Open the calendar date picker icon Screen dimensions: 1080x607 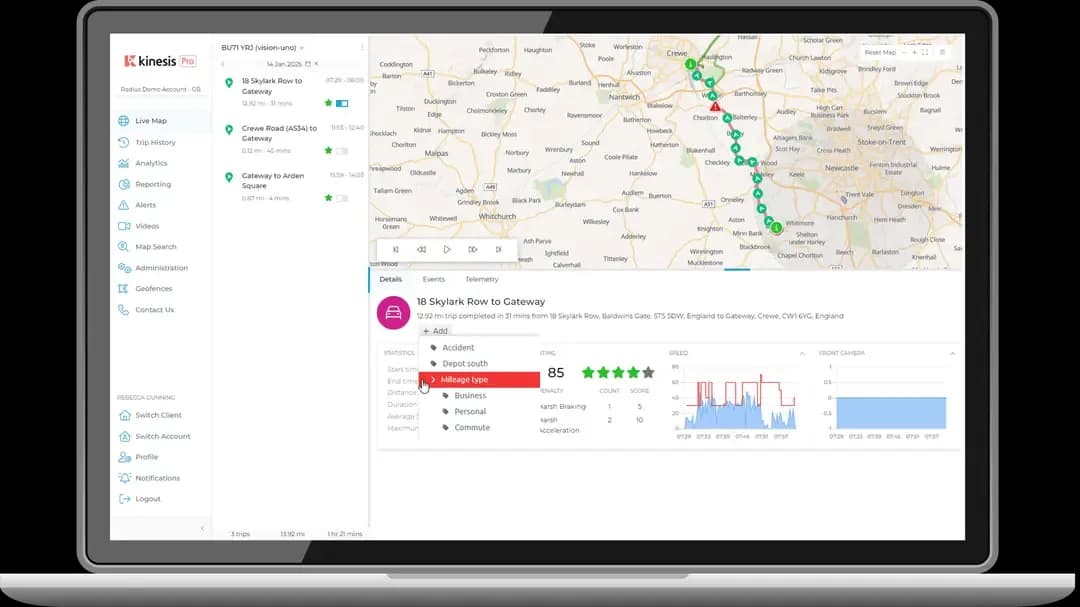[308, 63]
